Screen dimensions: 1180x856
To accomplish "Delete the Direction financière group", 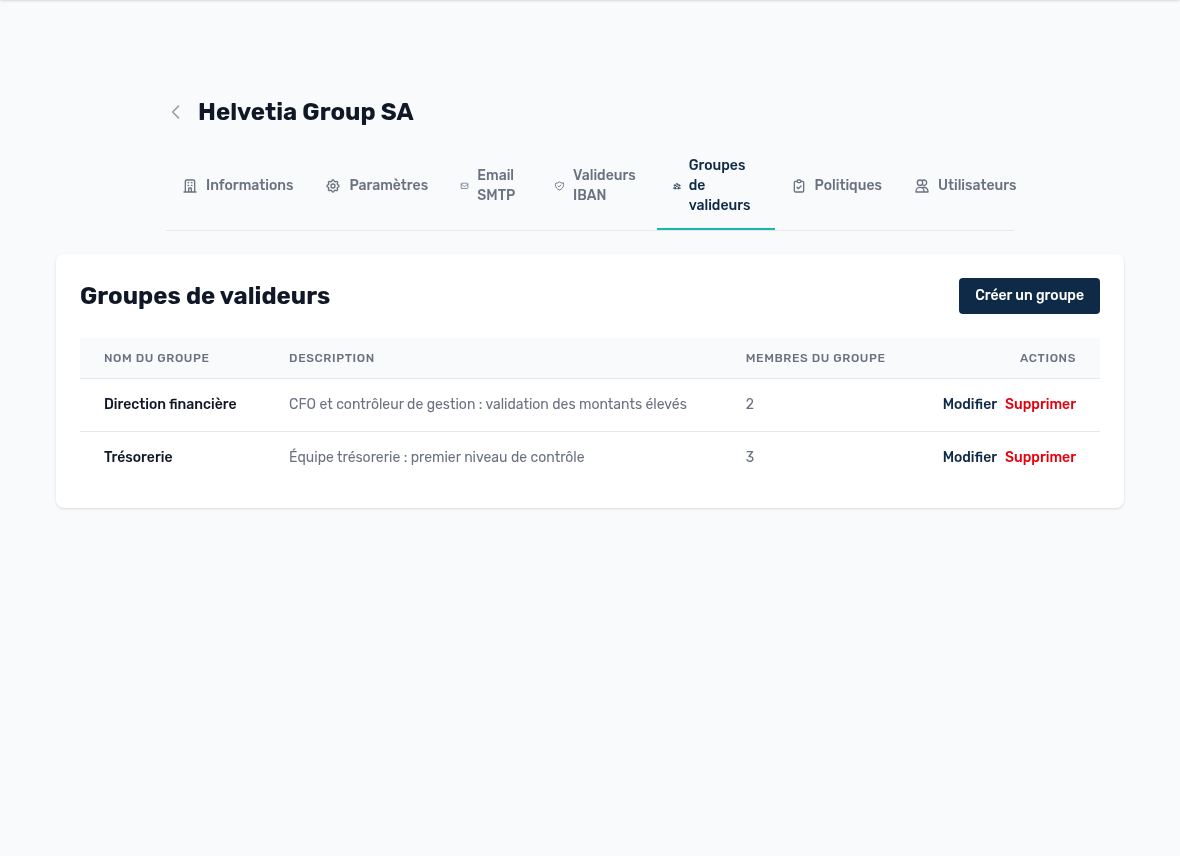I will click(1040, 404).
